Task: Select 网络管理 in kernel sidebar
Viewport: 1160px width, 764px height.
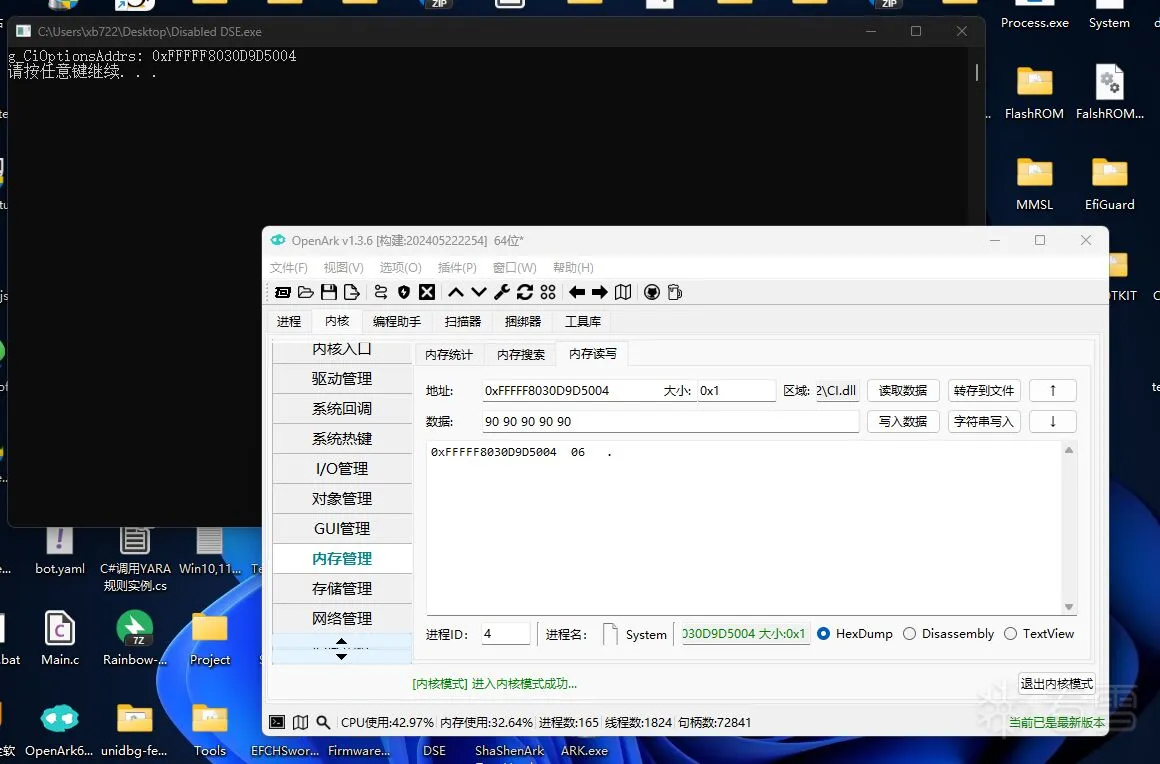Action: point(342,618)
